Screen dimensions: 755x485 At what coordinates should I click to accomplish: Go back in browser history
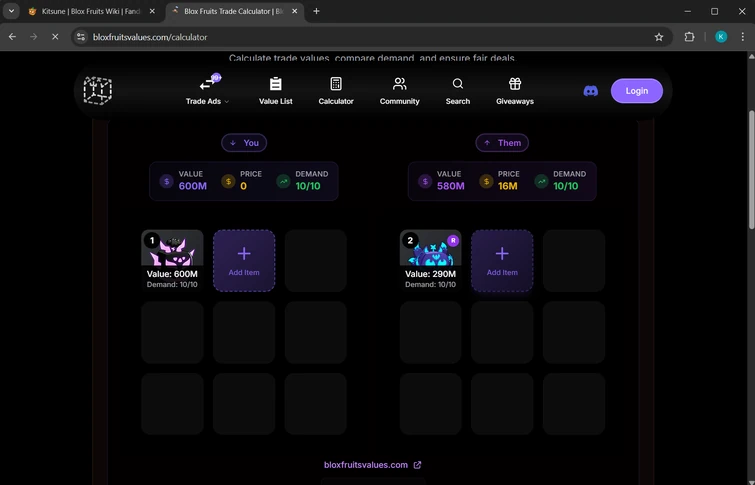point(13,37)
